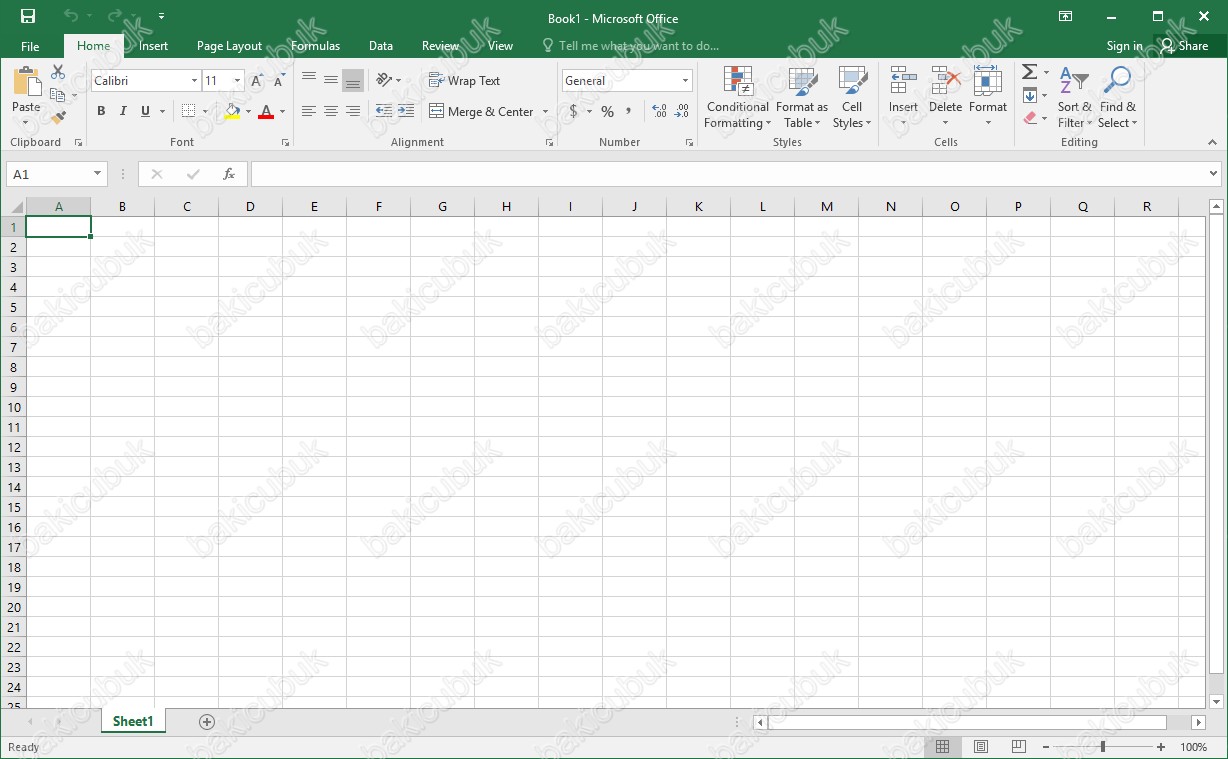Switch to Page Layout view in status bar
The image size is (1228, 759).
[981, 747]
